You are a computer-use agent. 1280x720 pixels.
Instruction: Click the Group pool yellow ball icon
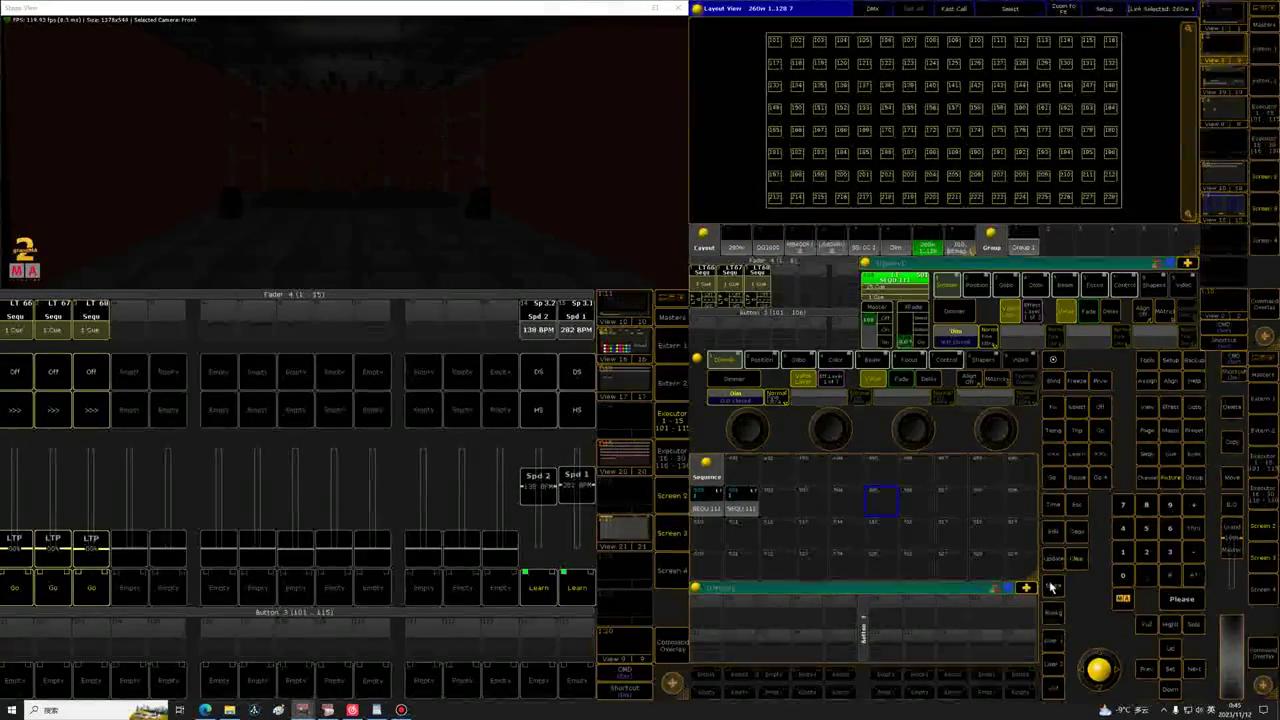tap(991, 233)
